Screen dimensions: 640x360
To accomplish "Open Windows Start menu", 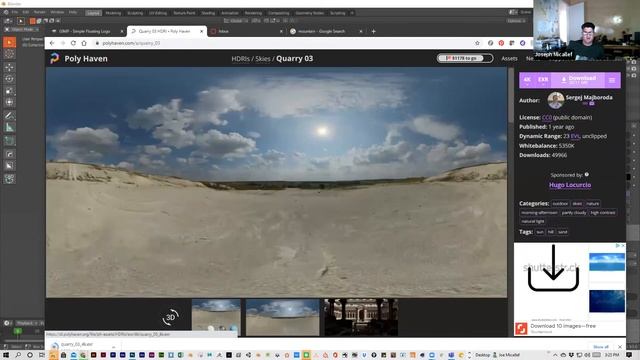I will [6, 355].
